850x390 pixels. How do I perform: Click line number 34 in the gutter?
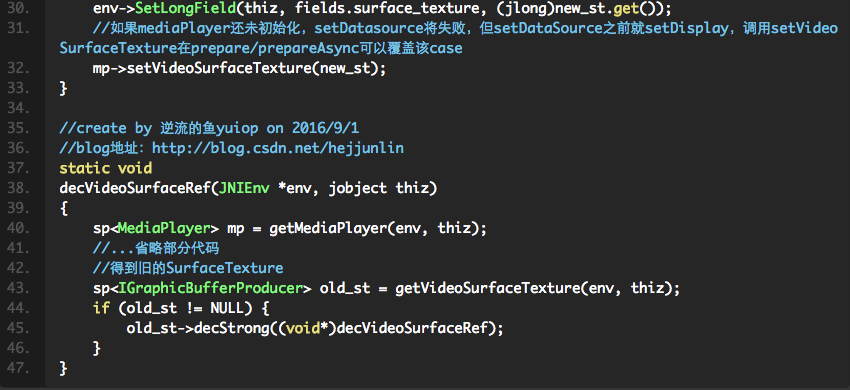(18, 108)
